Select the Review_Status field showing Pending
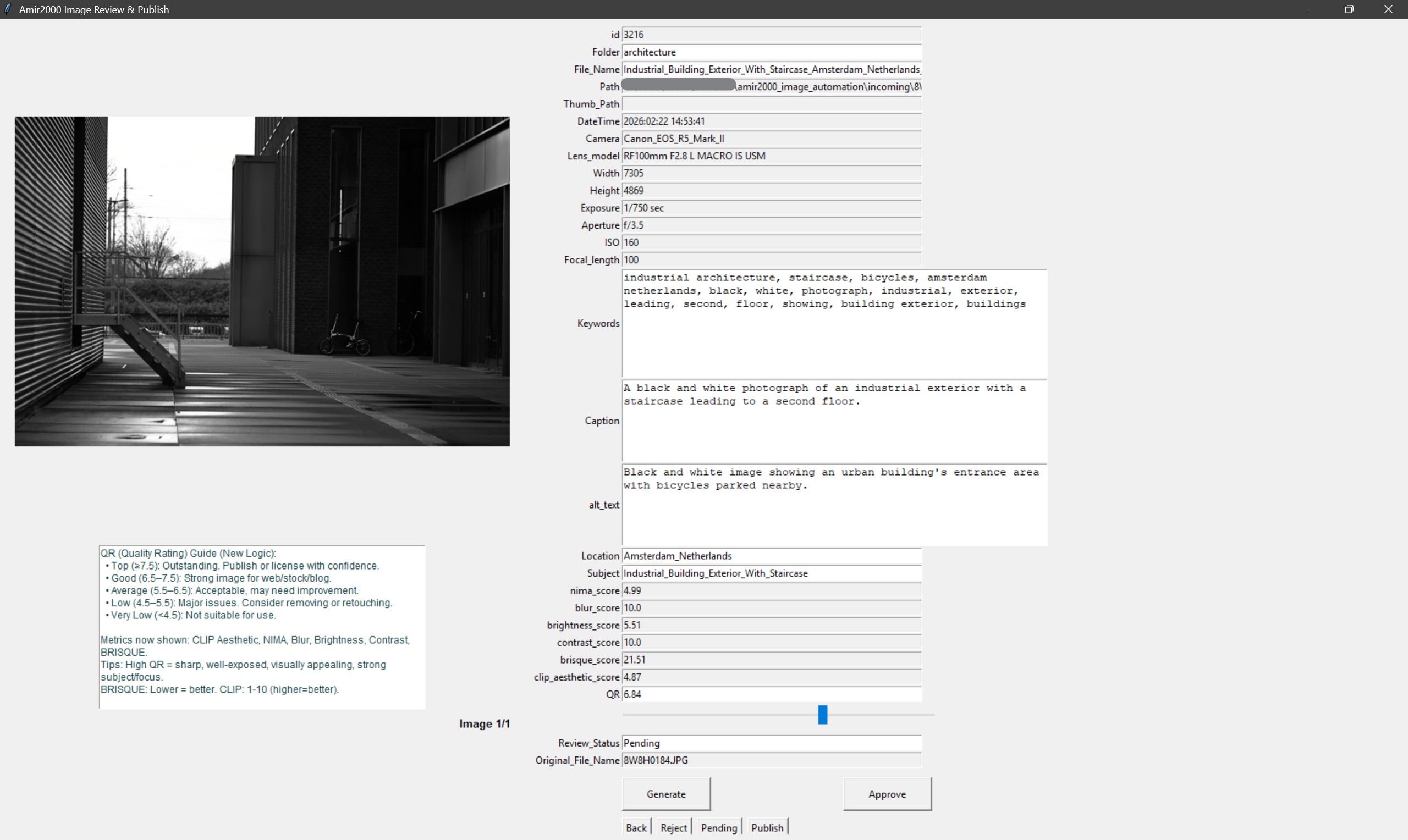The image size is (1408, 840). coord(770,743)
